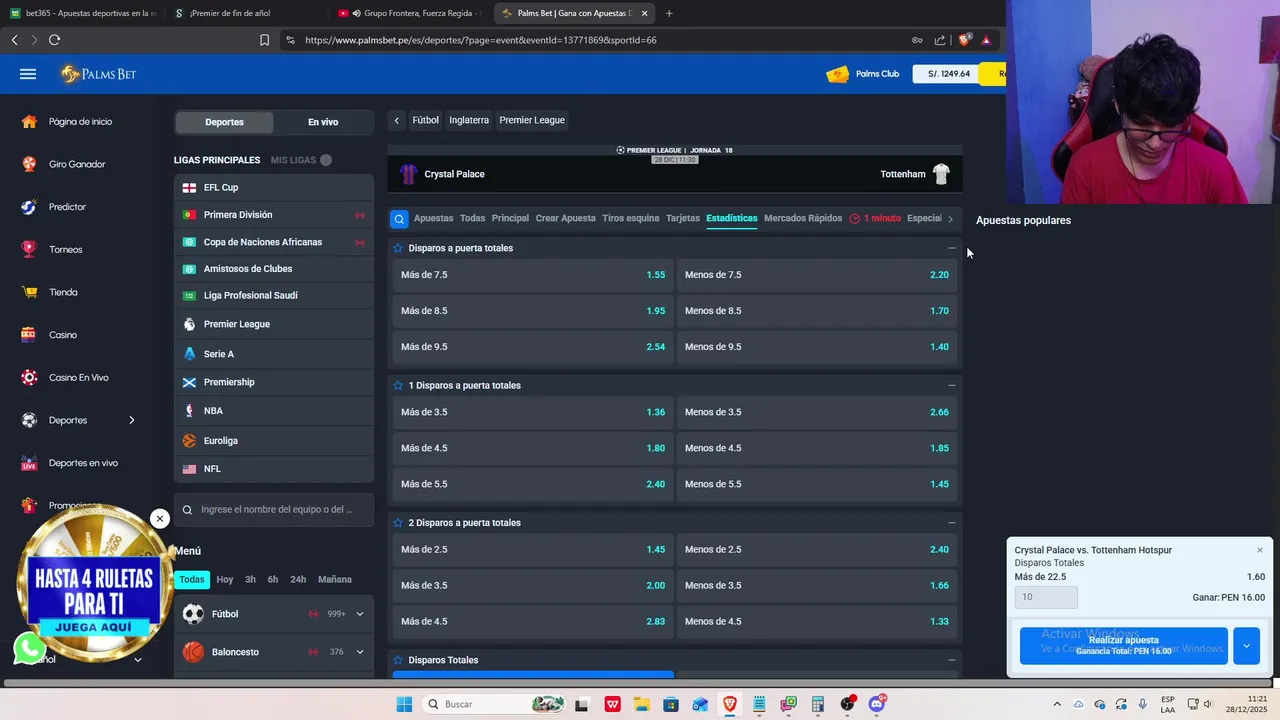Collapse Disparos Totales section
The width and height of the screenshot is (1280, 720).
(x=951, y=660)
